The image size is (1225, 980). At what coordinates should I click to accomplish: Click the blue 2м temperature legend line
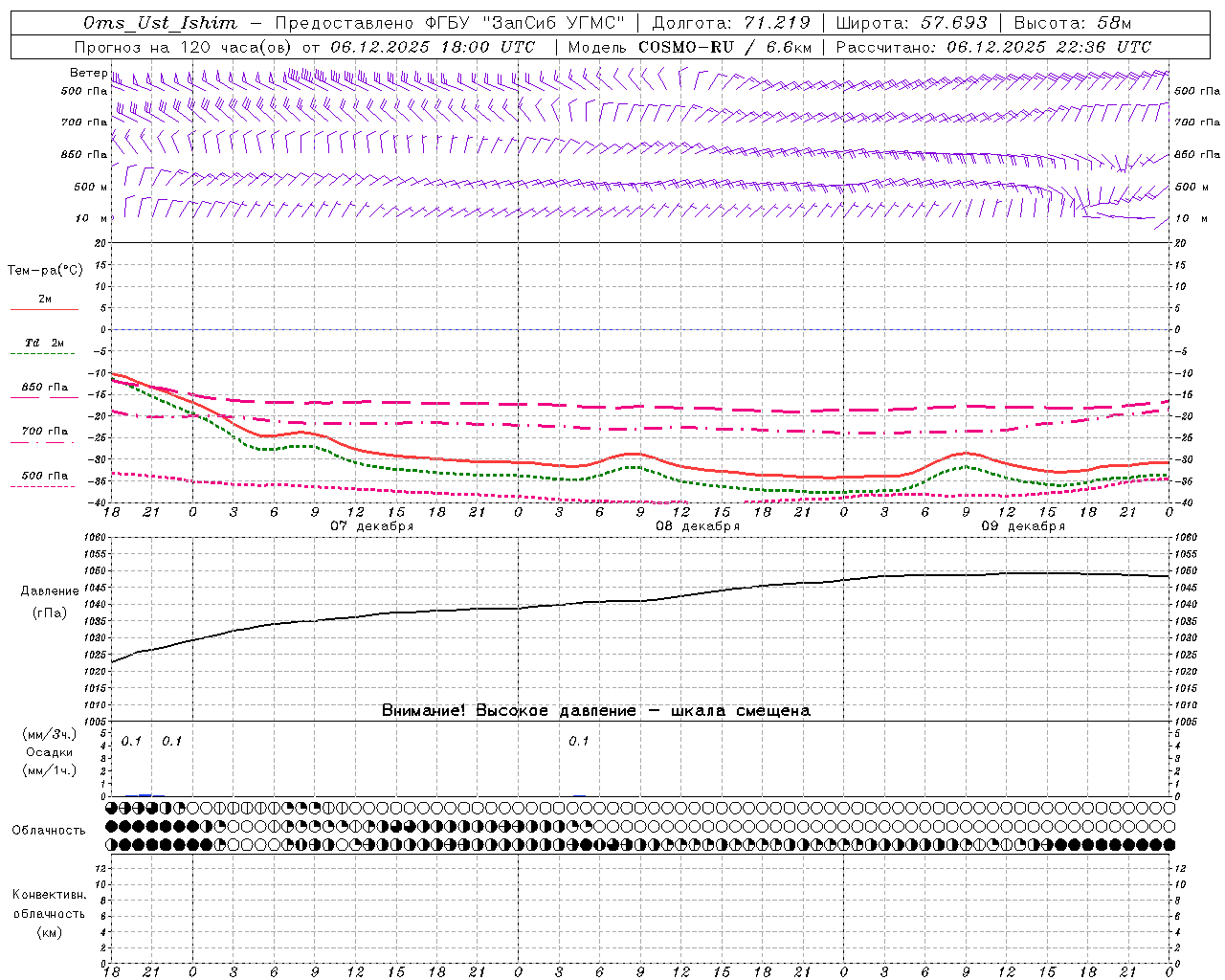44,309
